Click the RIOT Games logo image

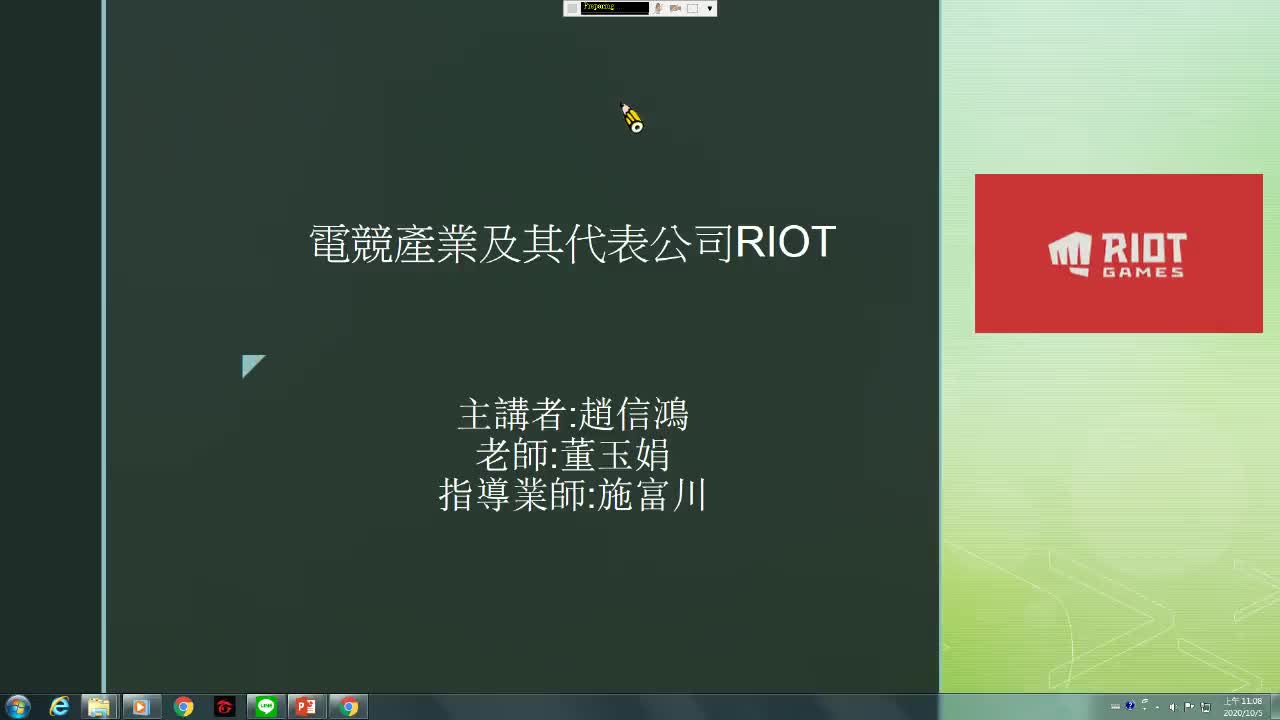point(1117,252)
